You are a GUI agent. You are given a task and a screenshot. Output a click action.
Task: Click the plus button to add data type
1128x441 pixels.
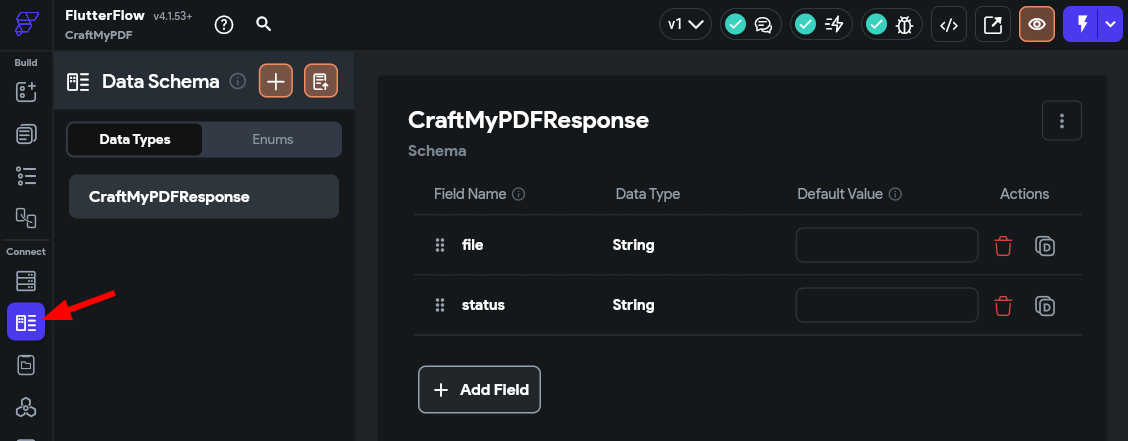pos(276,81)
